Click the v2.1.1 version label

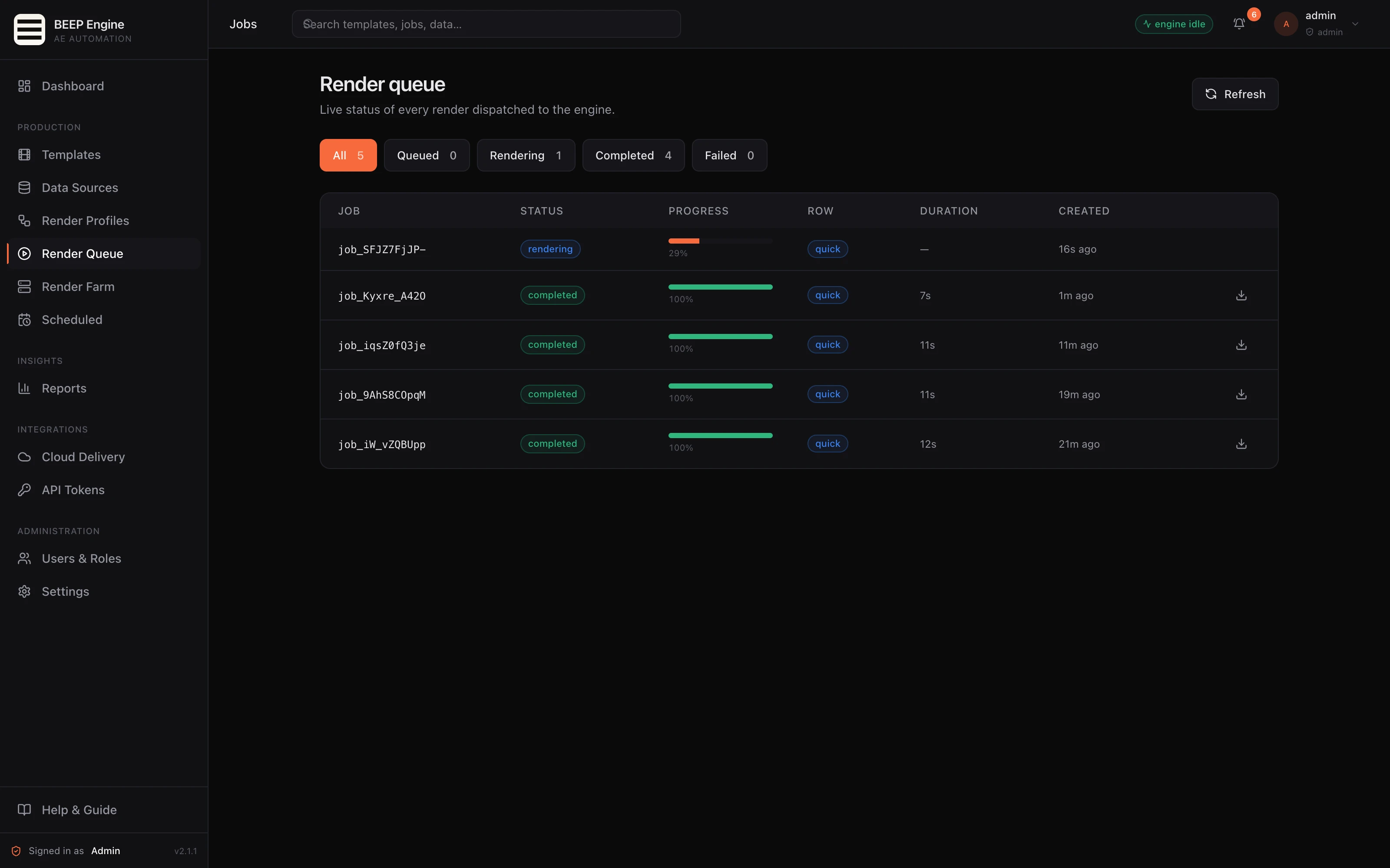(x=185, y=851)
